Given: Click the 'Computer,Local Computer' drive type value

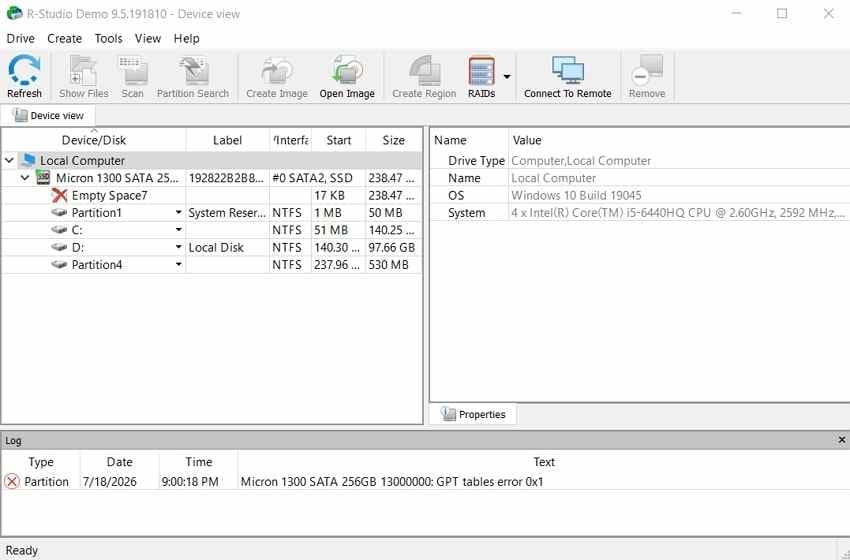Looking at the screenshot, I should click(581, 160).
